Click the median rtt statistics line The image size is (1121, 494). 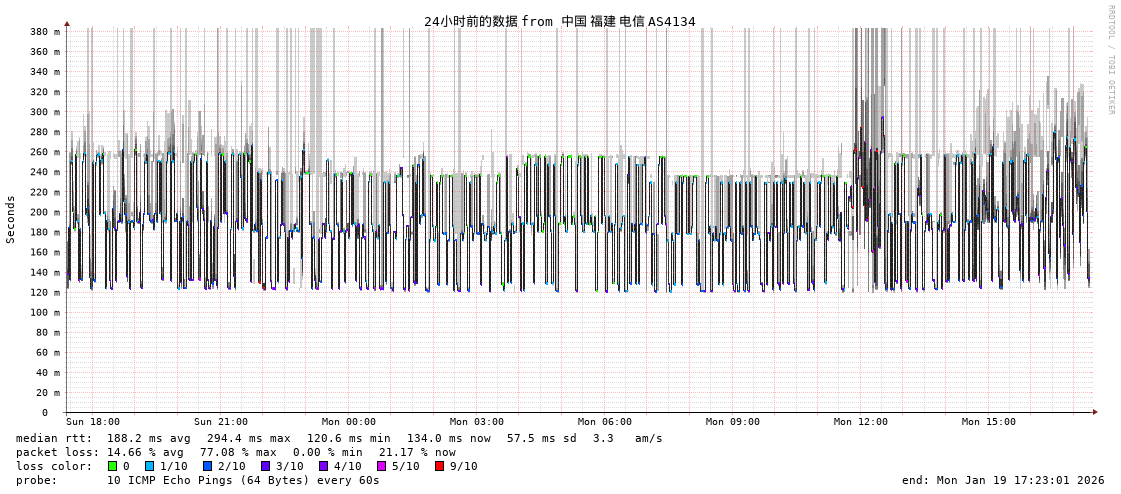339,438
